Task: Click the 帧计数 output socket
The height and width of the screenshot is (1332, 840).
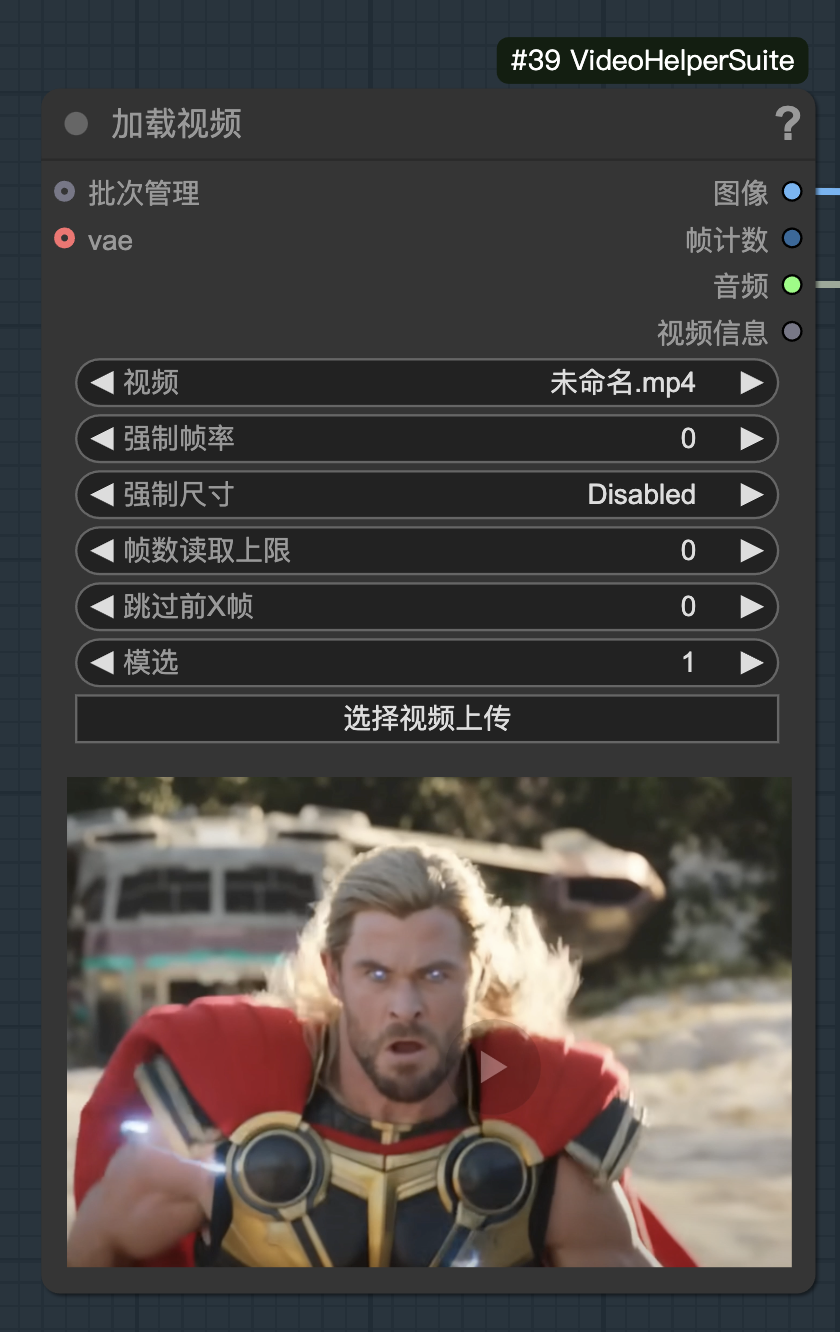Action: [x=792, y=238]
